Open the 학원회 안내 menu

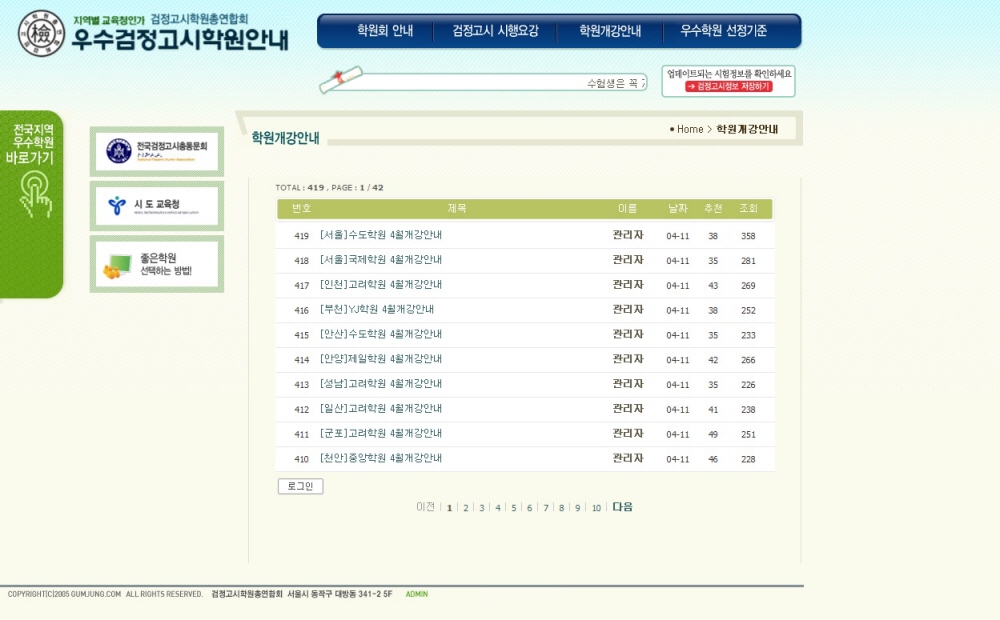(385, 31)
